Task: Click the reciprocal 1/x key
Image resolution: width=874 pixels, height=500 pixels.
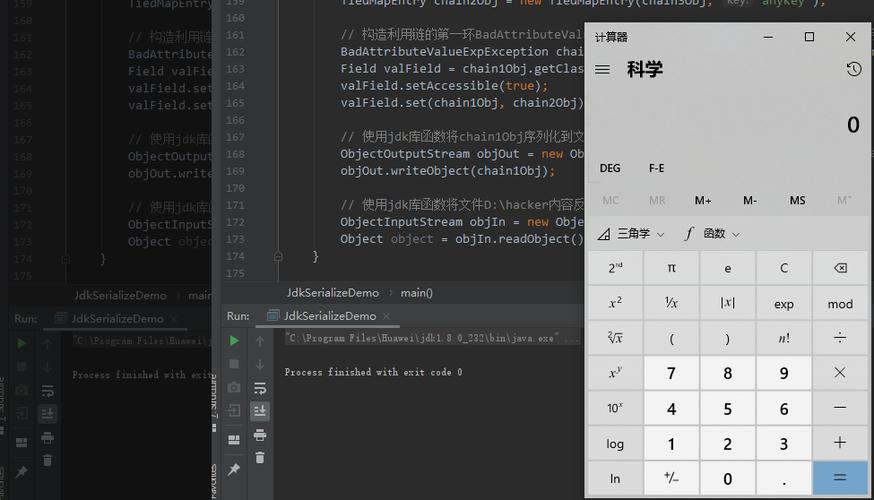Action: pos(671,303)
